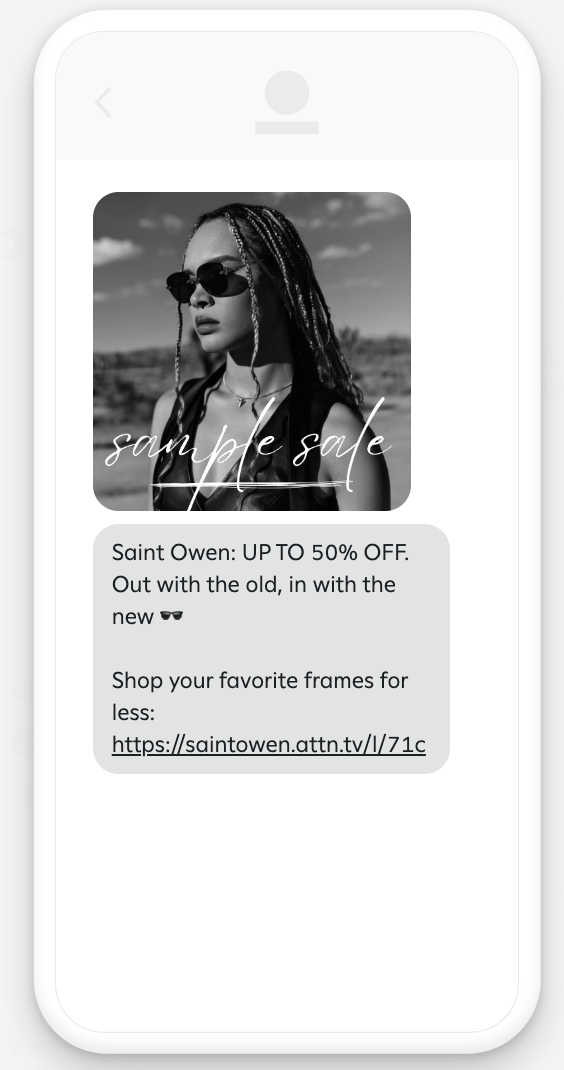Open the contact avatar circle
The height and width of the screenshot is (1070, 564).
tap(287, 93)
